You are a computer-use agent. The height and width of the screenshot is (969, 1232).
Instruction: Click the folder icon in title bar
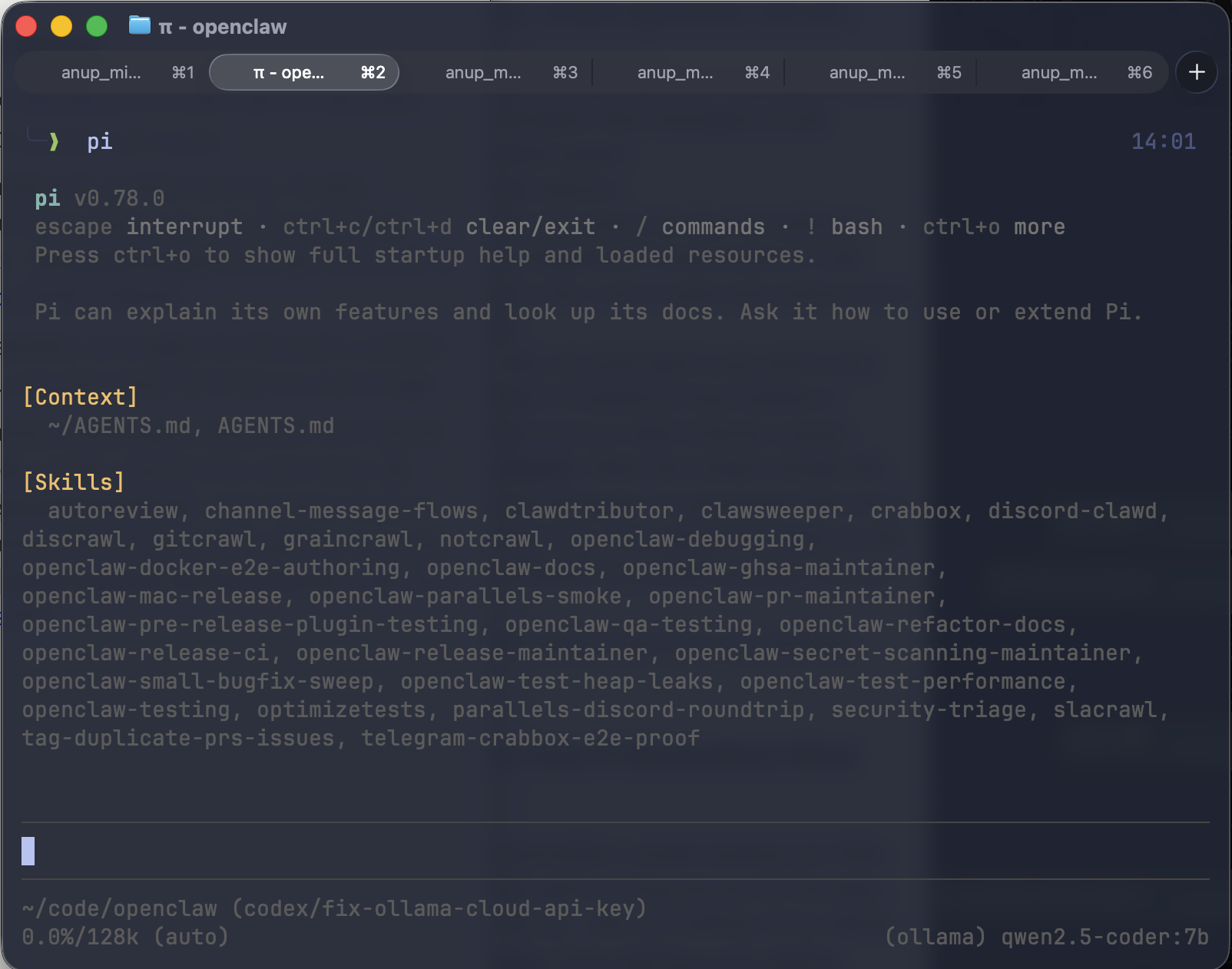(x=139, y=25)
